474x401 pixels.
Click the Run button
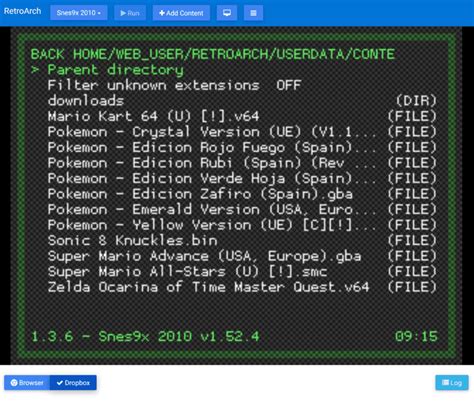[130, 13]
